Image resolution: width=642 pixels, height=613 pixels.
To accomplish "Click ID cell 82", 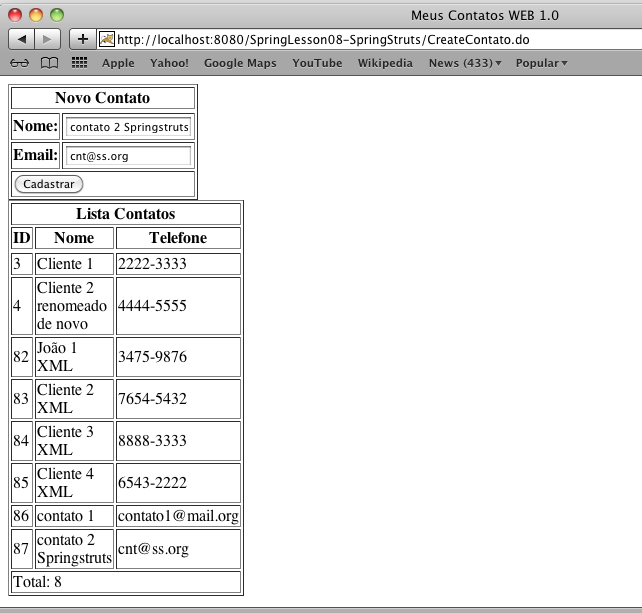I will coord(22,357).
